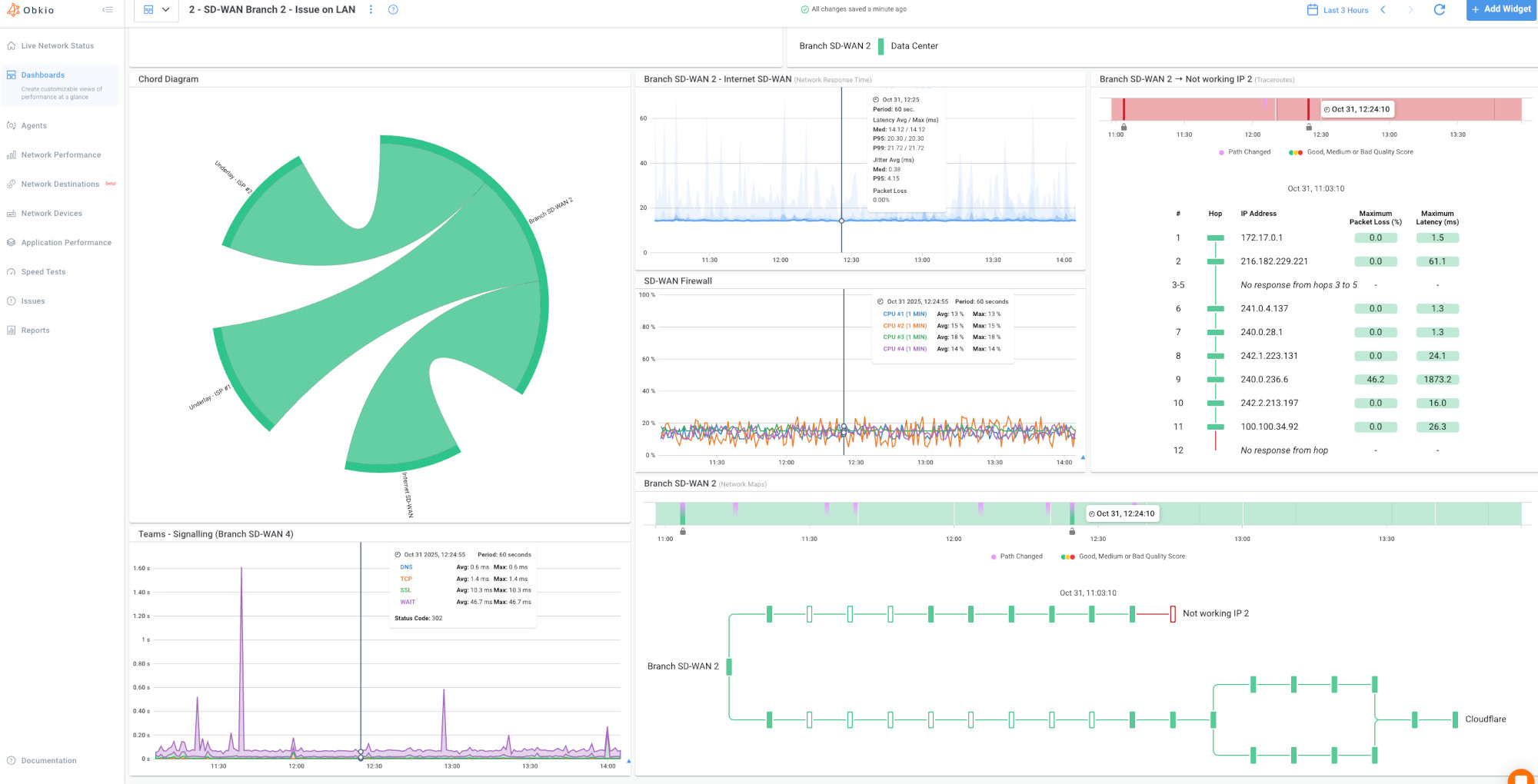Collapse the sidebar using the arrows icon

point(107,9)
